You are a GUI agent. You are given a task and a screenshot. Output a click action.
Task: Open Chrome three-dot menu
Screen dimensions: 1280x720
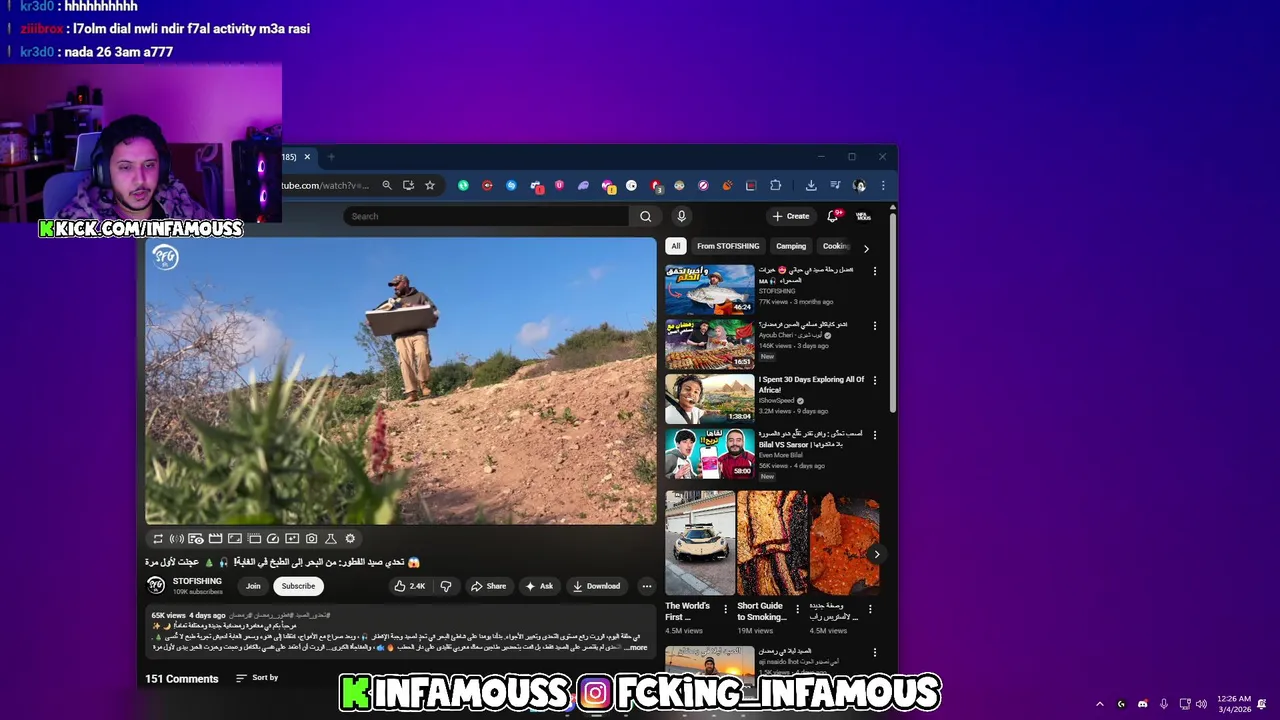(x=883, y=185)
